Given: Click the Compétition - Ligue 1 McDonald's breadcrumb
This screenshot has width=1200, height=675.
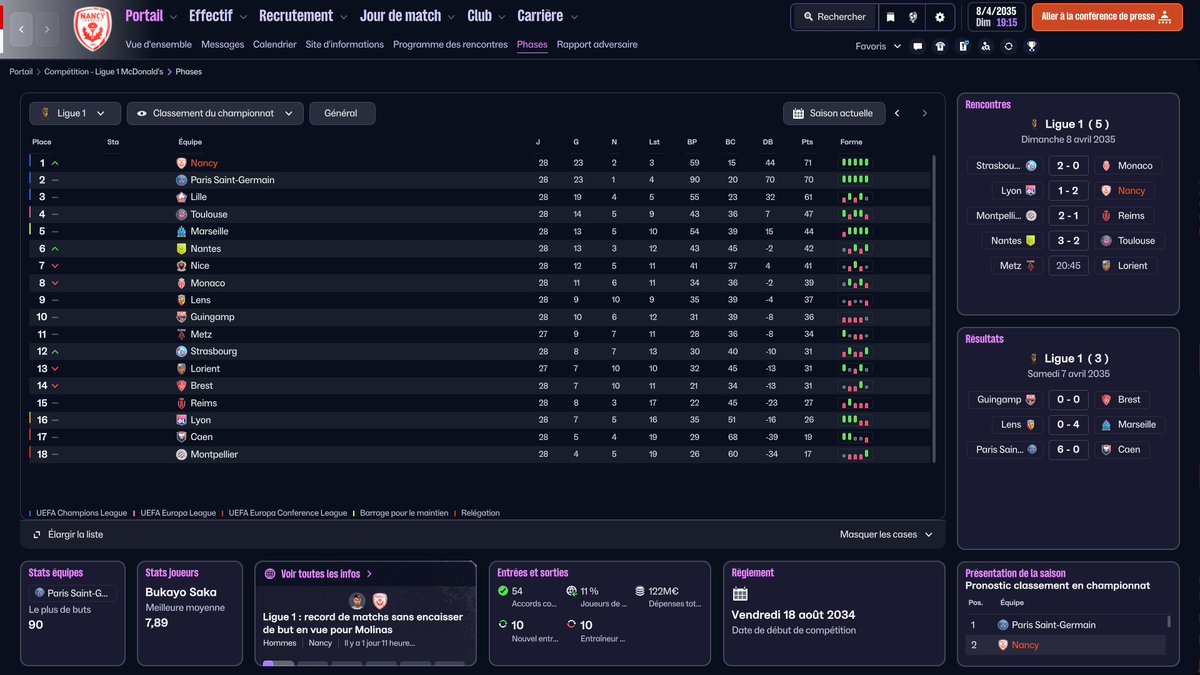Looking at the screenshot, I should pyautogui.click(x=104, y=72).
